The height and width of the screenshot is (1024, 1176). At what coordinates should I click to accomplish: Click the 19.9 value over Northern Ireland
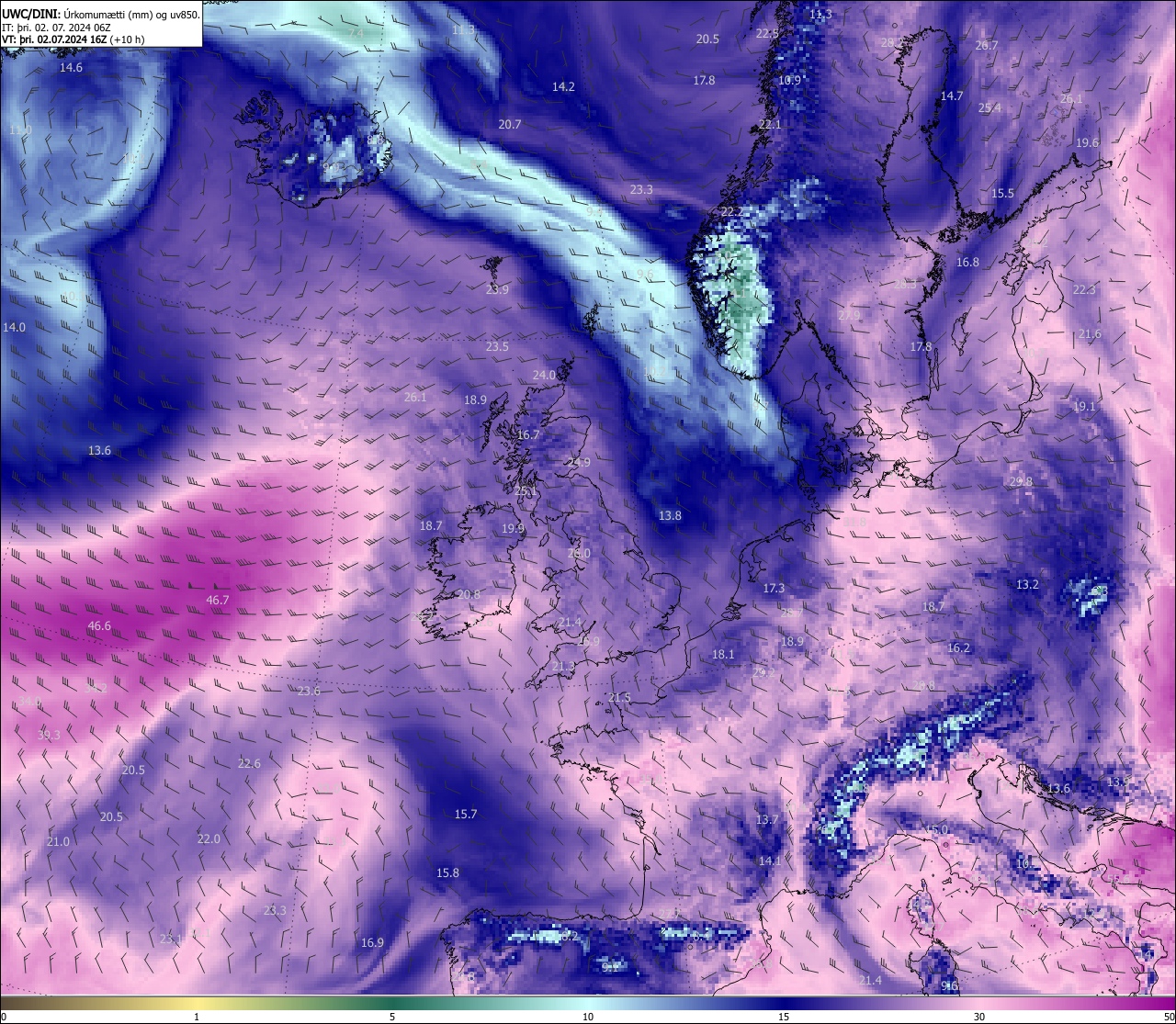coord(514,528)
